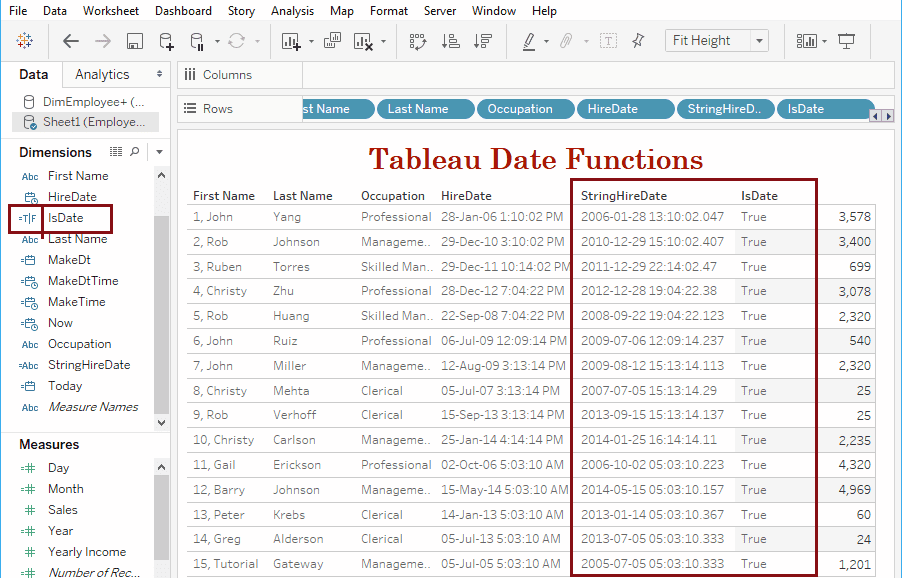
Task: Select the StringHireD.. pill on Rows
Action: tap(725, 109)
